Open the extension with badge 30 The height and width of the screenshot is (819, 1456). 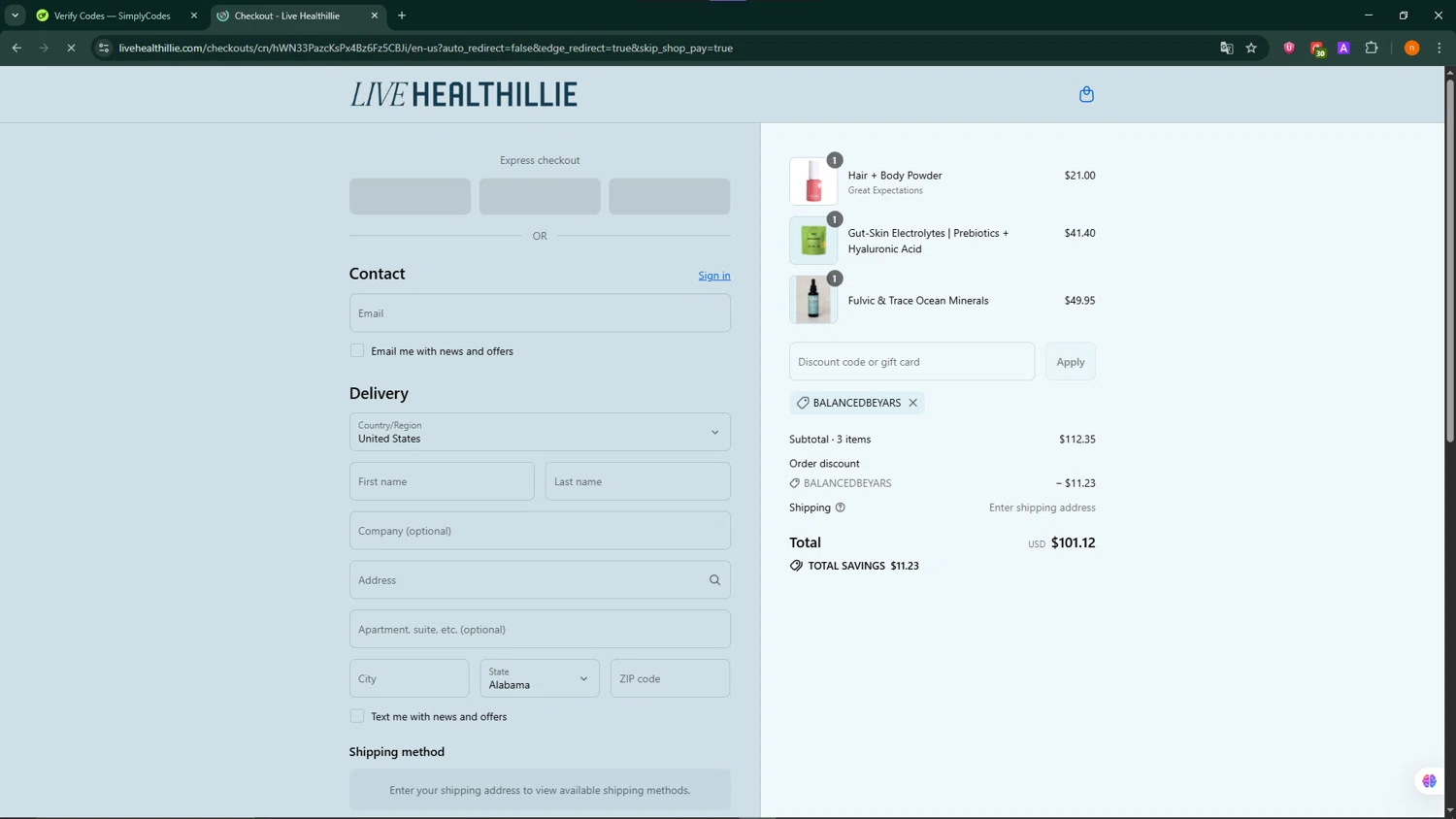tap(1317, 49)
